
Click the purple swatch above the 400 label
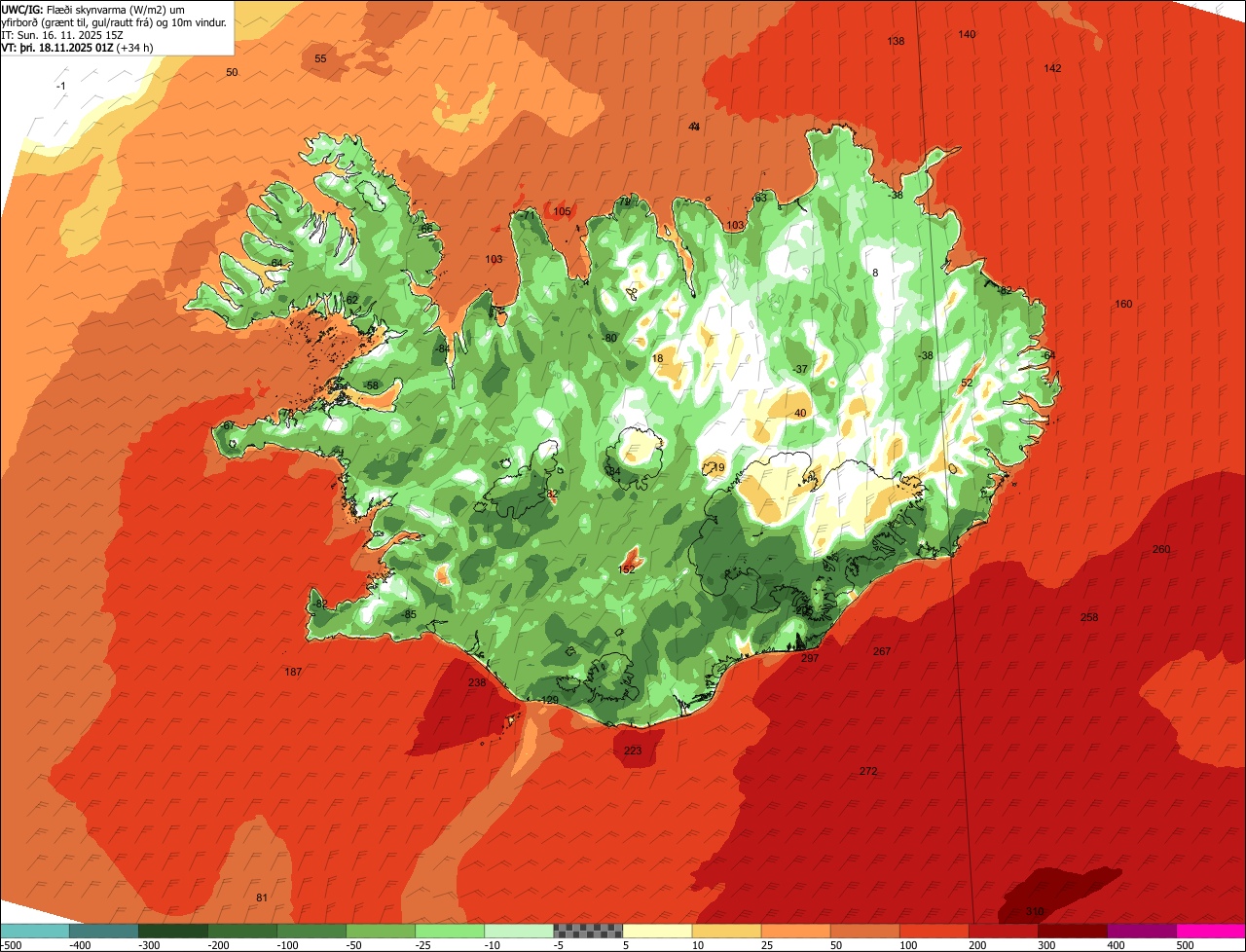coord(1142,931)
